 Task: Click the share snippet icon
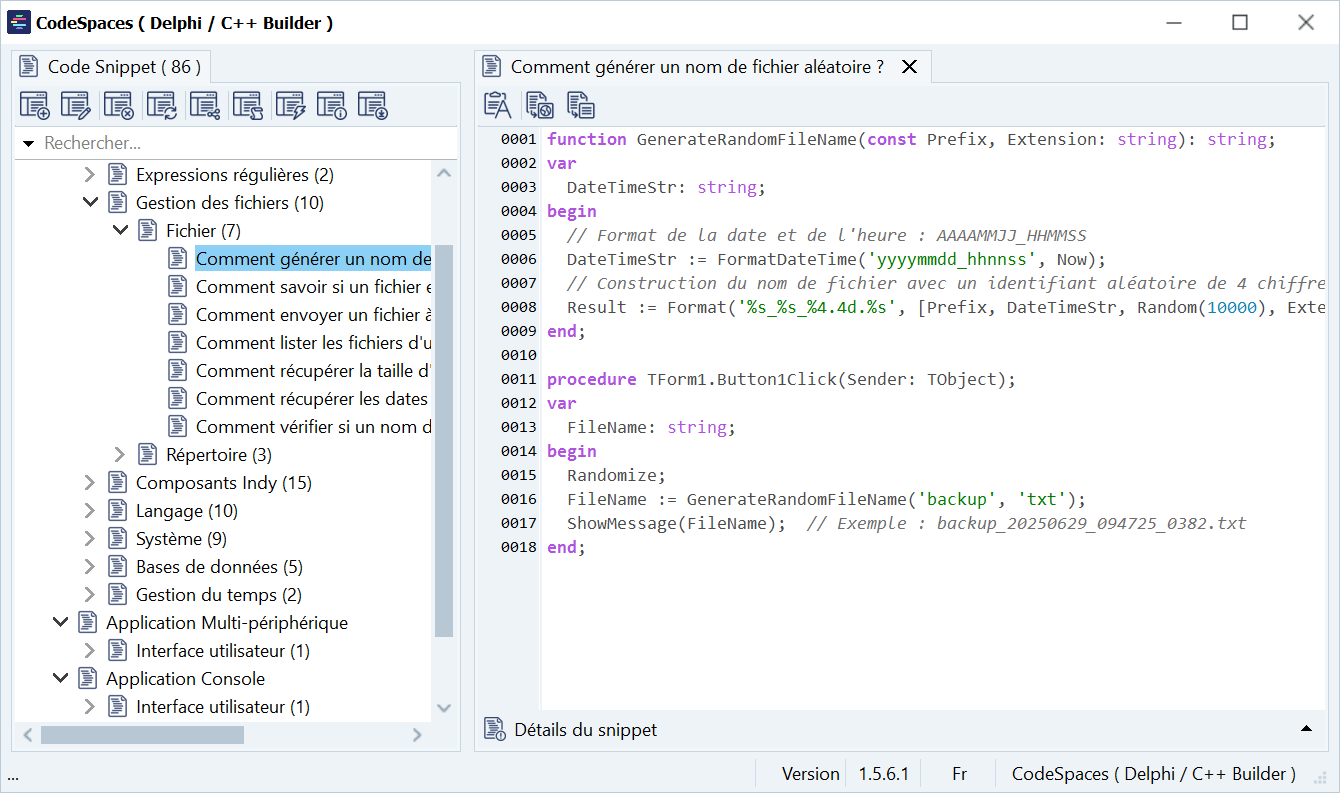[x=204, y=105]
